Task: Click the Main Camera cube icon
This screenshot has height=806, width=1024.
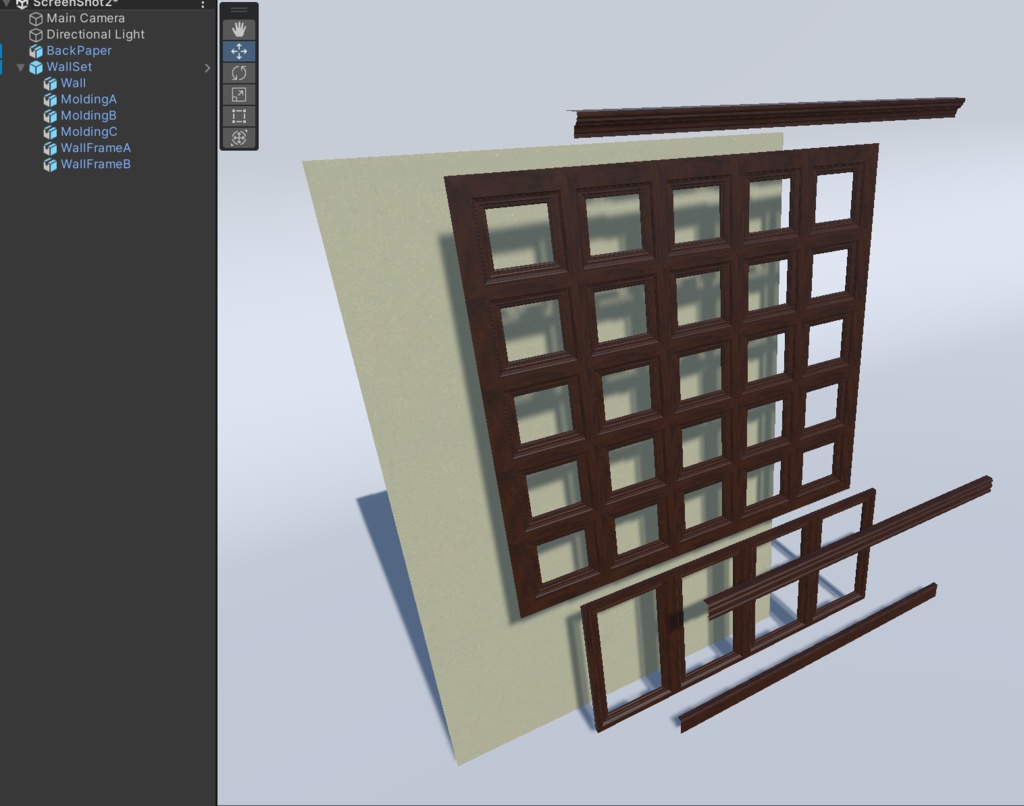Action: (x=36, y=19)
